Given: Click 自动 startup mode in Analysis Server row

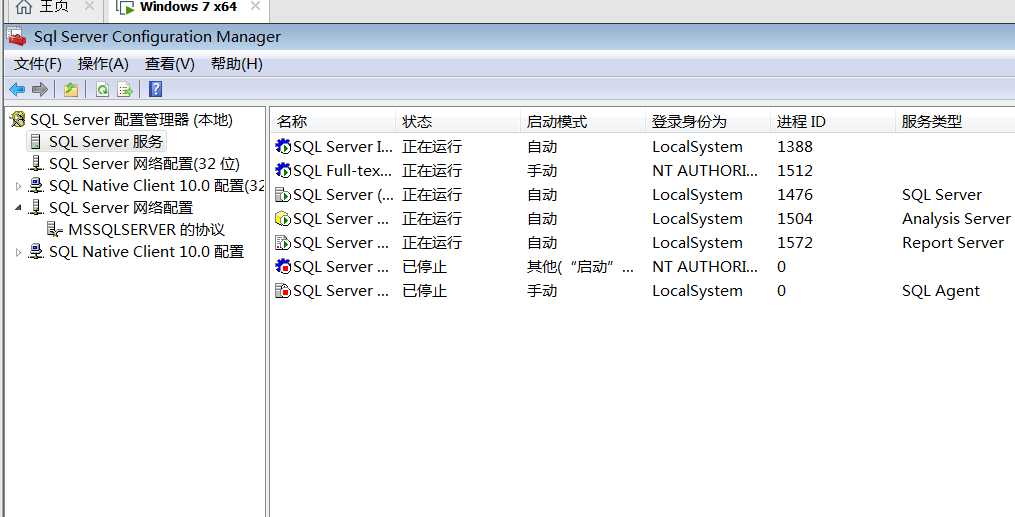Looking at the screenshot, I should point(542,219).
